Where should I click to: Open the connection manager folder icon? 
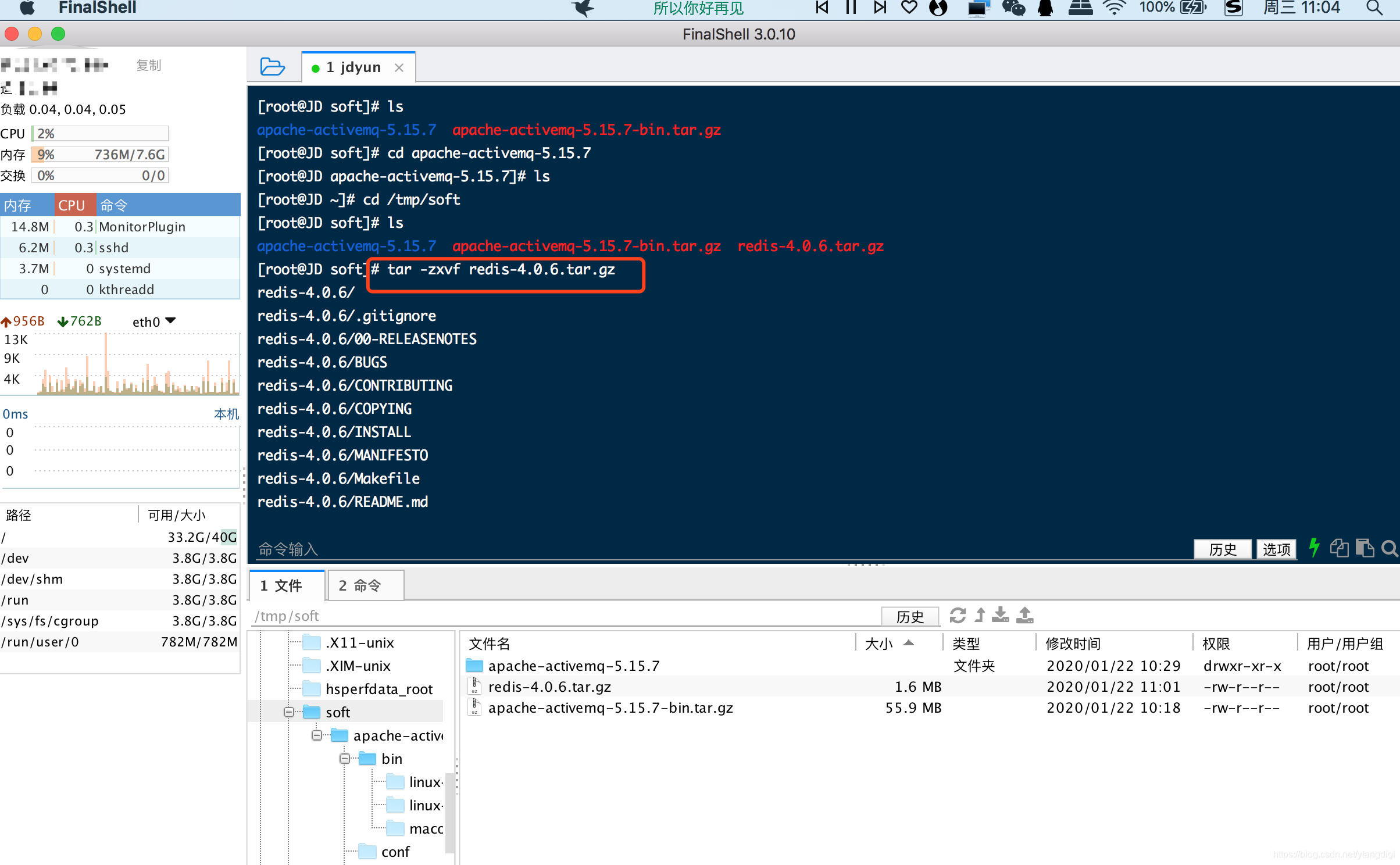(x=272, y=67)
